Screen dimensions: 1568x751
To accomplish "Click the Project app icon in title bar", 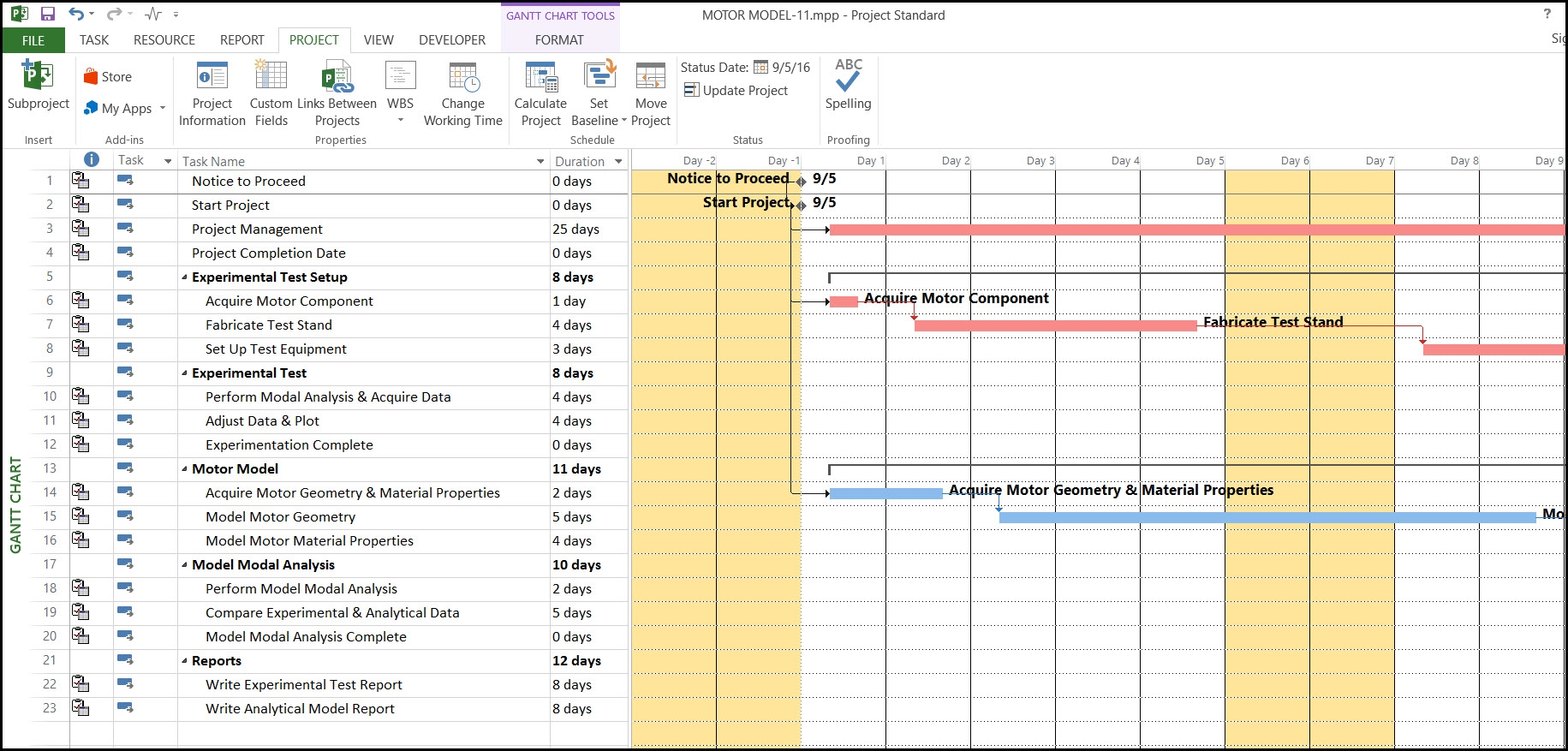I will 19,15.
